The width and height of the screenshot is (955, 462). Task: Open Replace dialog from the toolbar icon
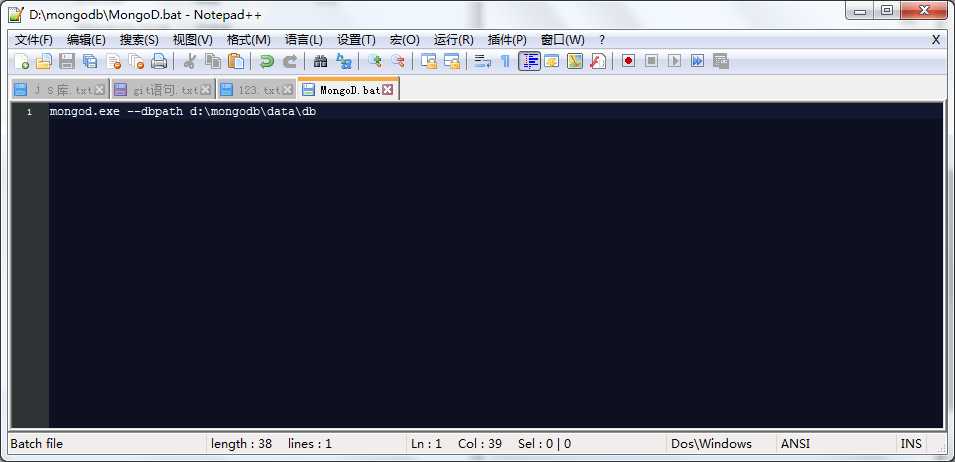point(344,61)
